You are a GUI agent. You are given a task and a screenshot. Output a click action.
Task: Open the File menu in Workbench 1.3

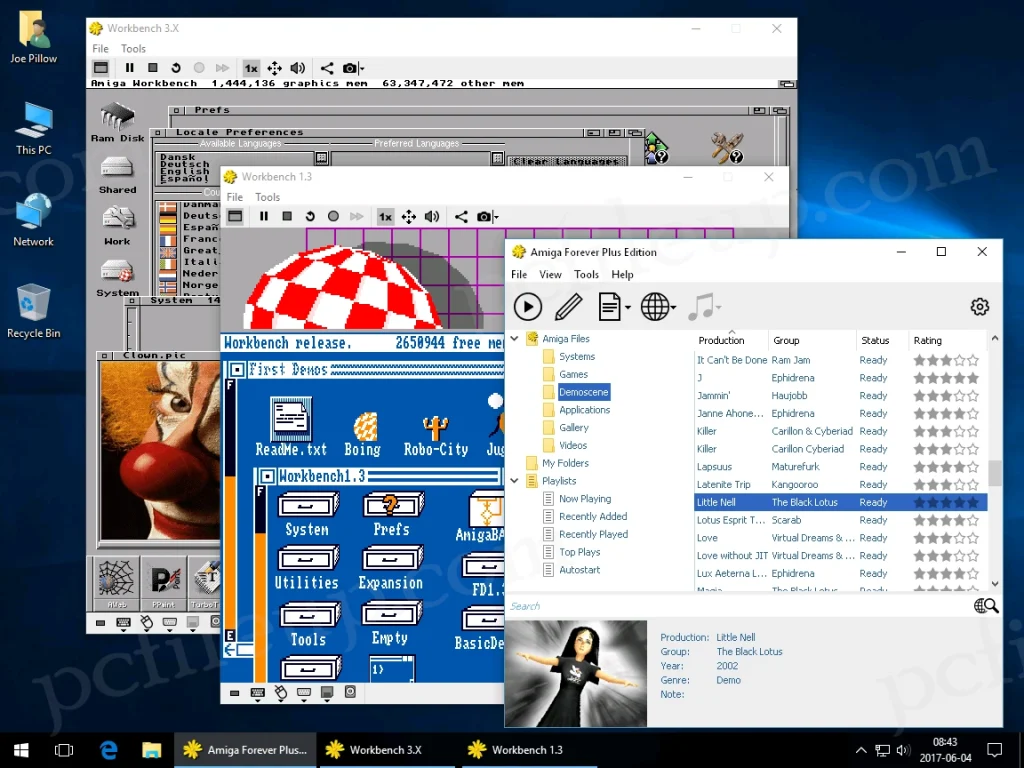[x=235, y=197]
